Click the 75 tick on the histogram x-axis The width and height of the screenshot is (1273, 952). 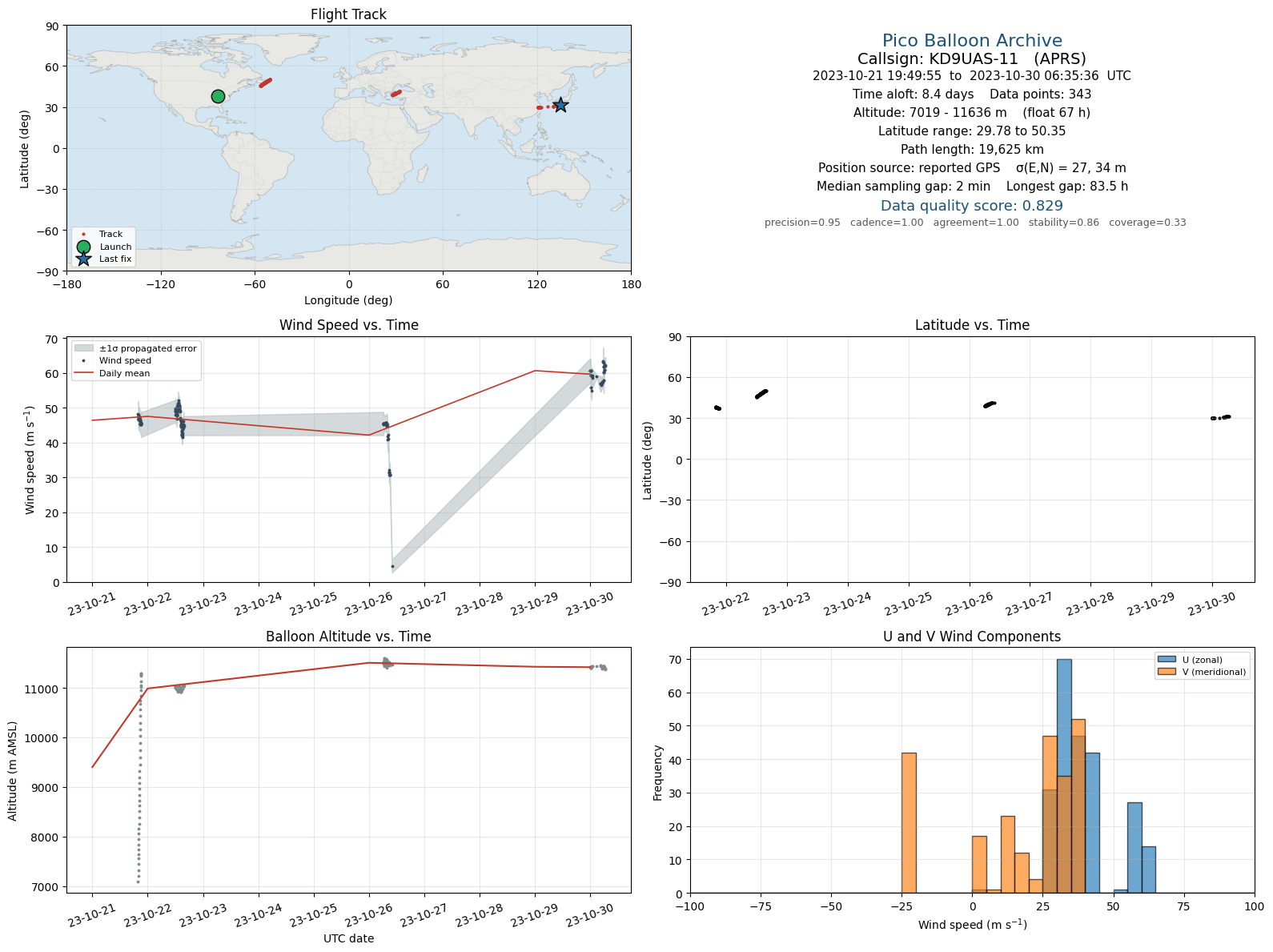pos(1184,906)
